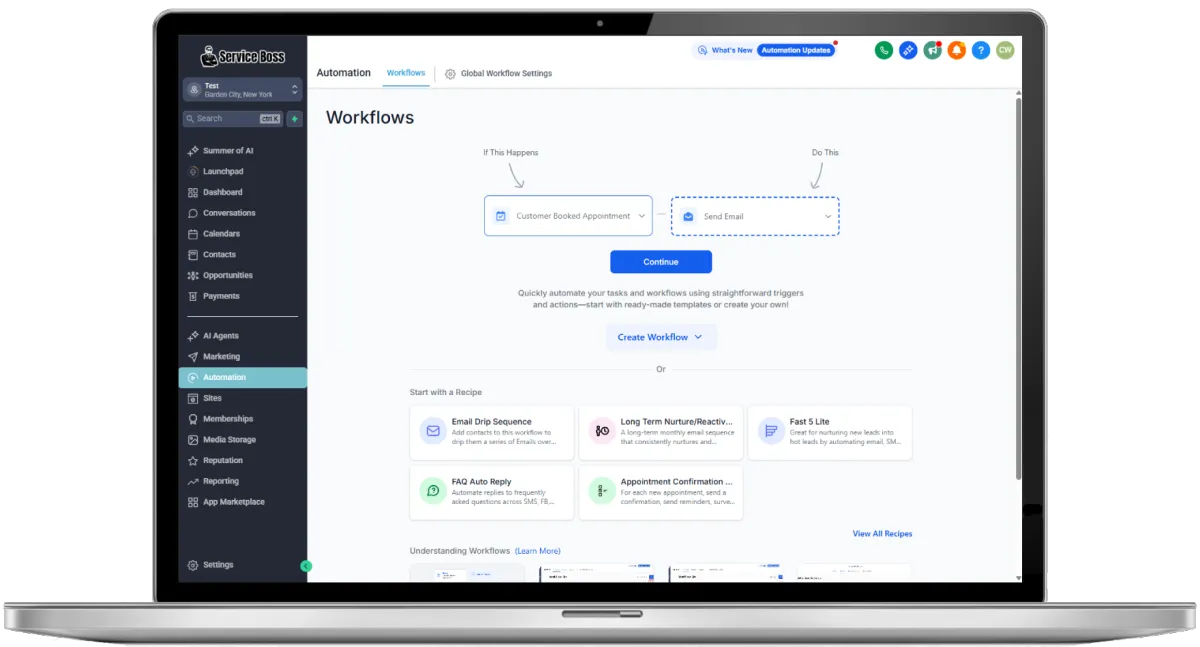Open the Test account location switcher
This screenshot has height=647, width=1200.
coord(242,90)
